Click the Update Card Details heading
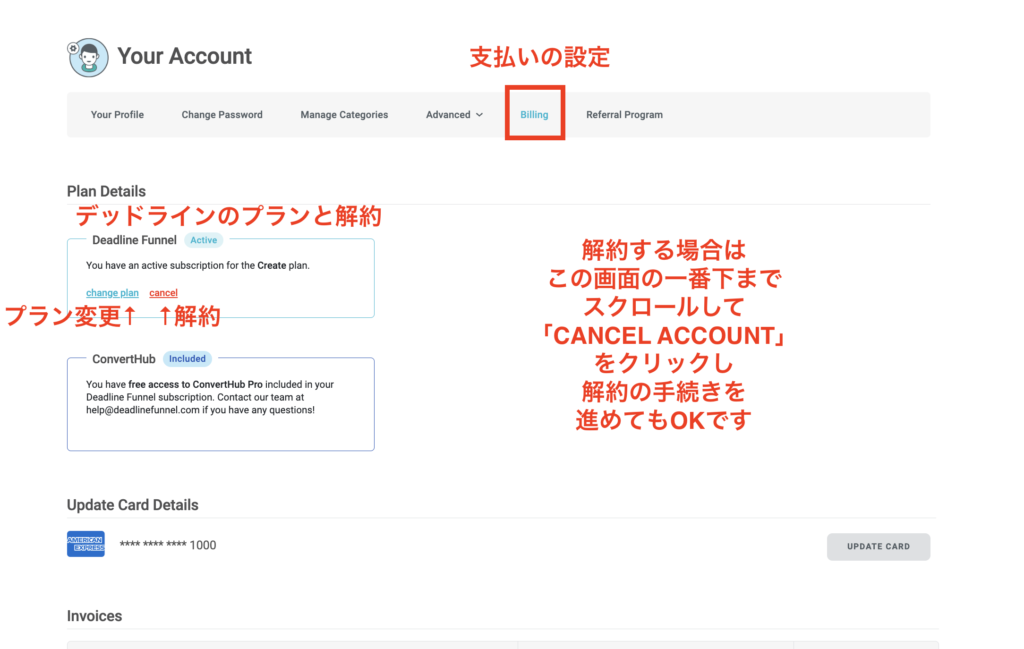 (x=133, y=505)
